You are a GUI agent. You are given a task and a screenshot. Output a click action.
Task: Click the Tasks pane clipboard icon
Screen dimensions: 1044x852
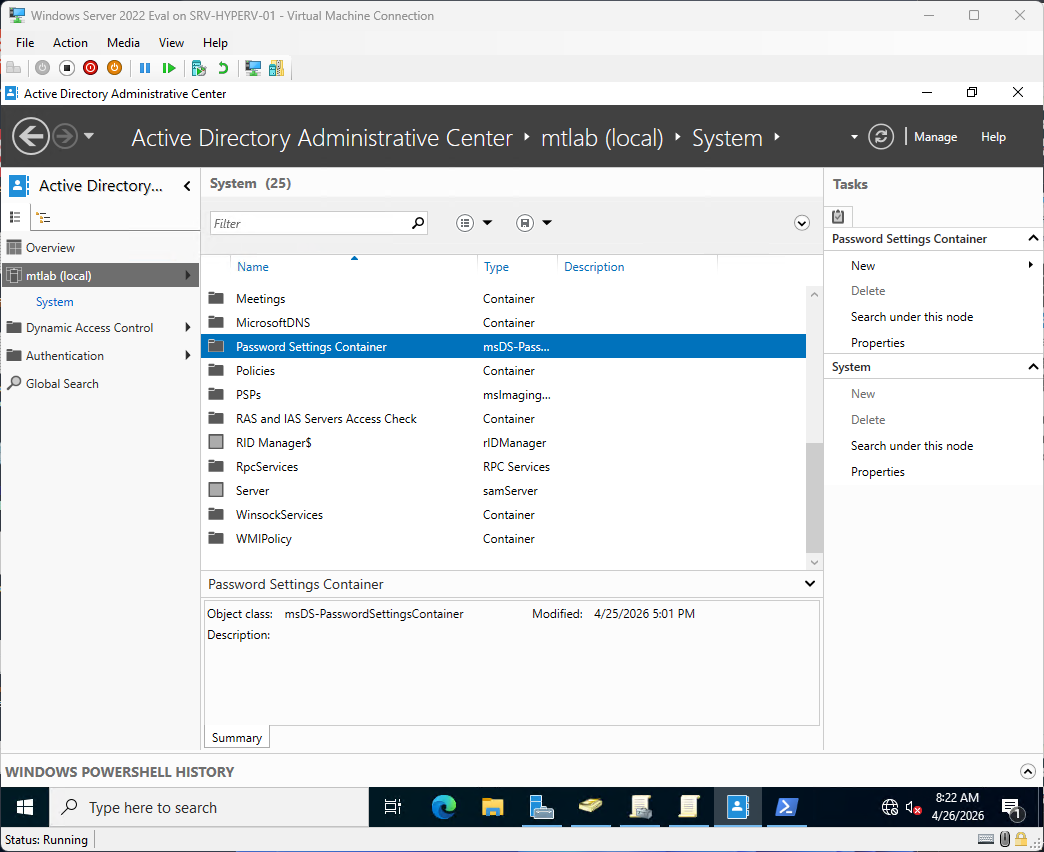(x=838, y=216)
